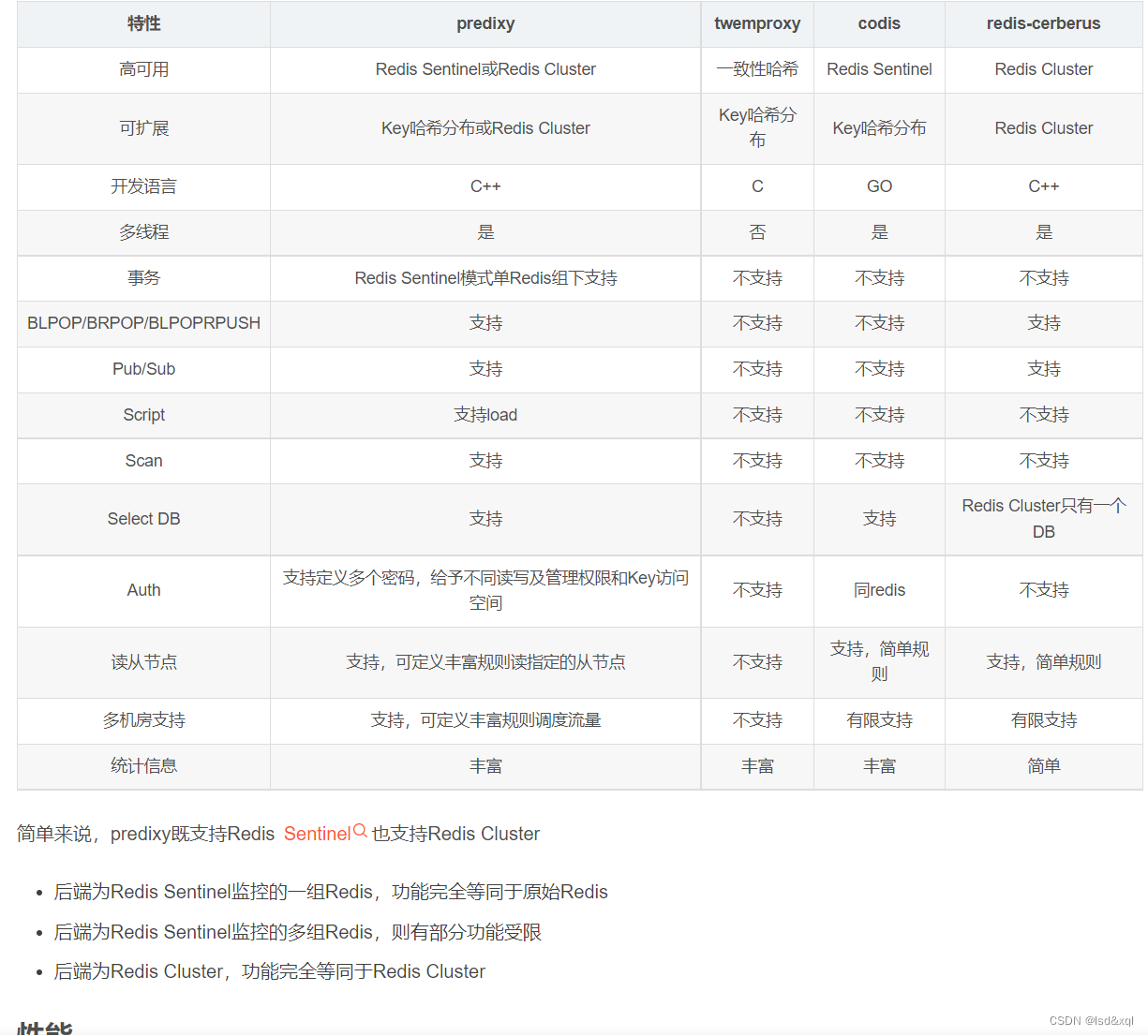Click the bullet '后端为Redis Cluster，功能完全等同于Redis Cluster'

[270, 971]
